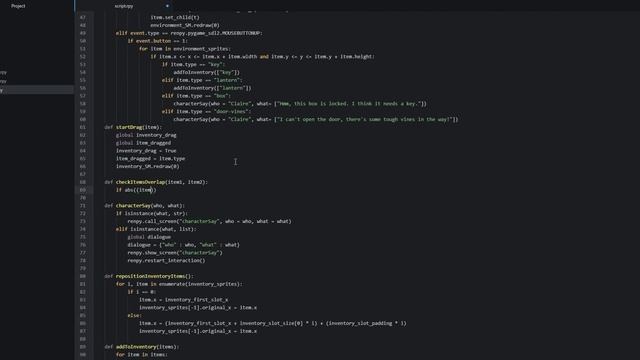This screenshot has height=360, width=640.
Task: Click the line 'addToInventory(["lantern"])'
Action: (x=212, y=88)
